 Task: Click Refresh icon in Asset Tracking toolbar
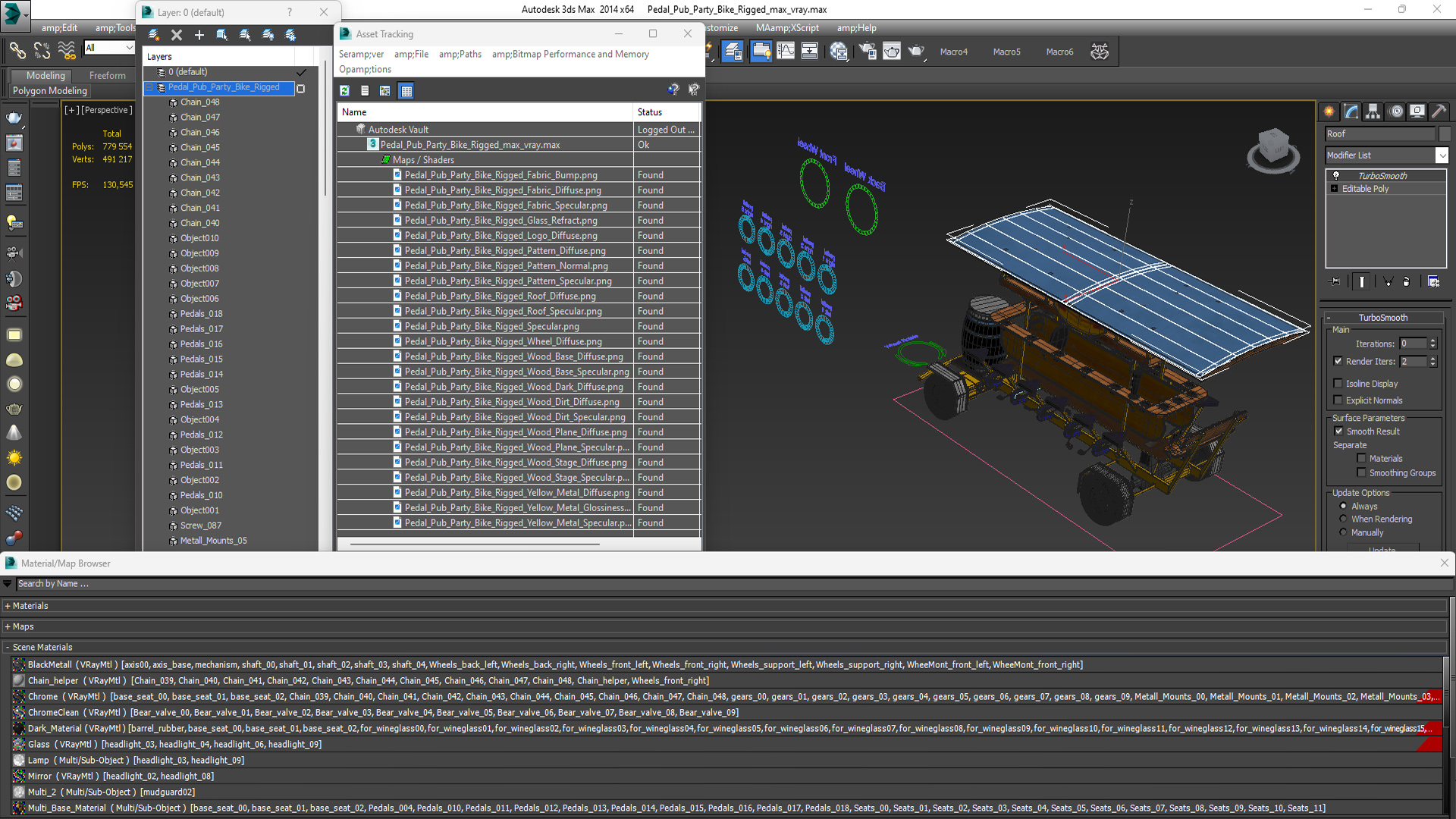[x=344, y=91]
